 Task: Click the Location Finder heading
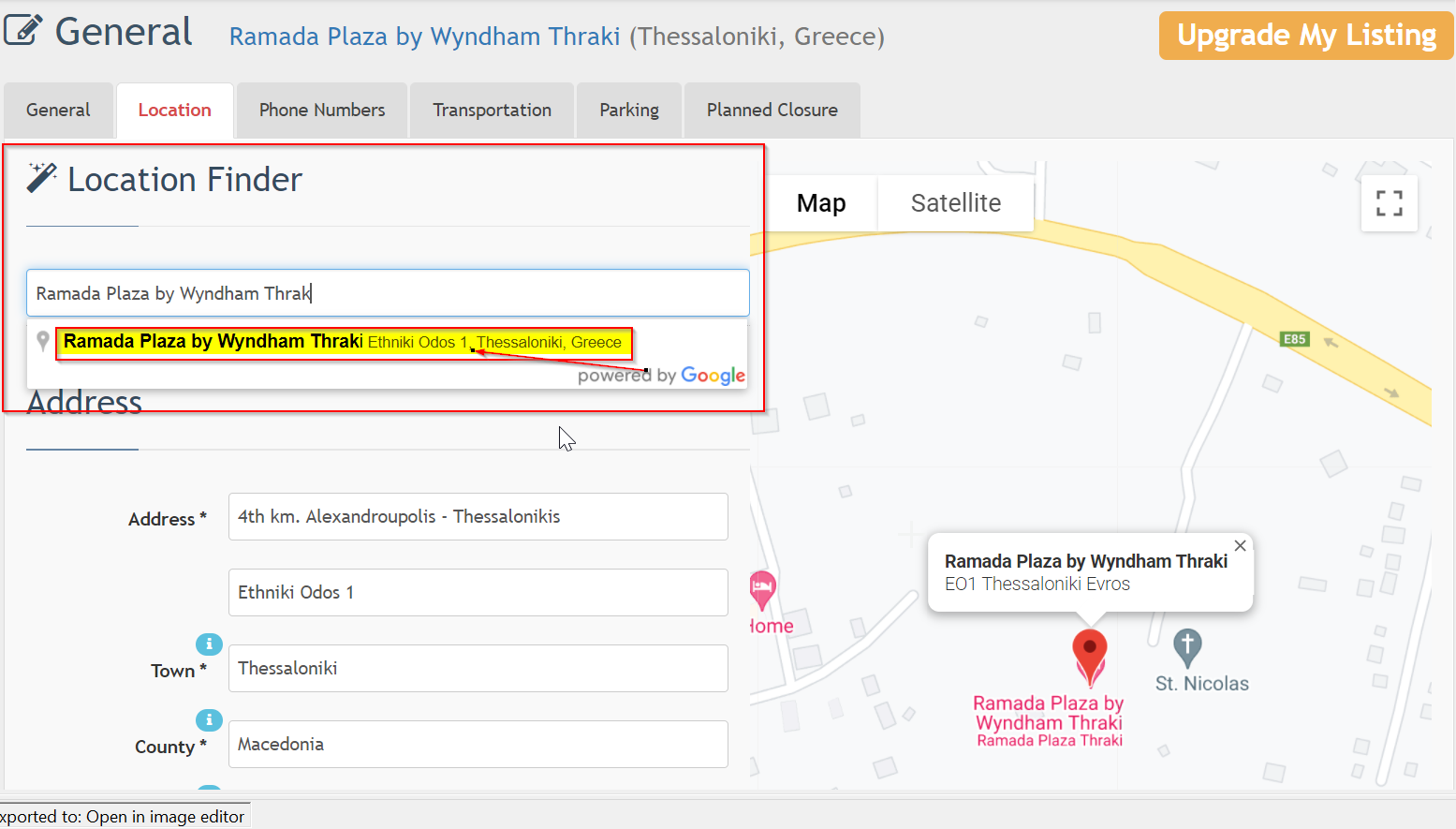[184, 179]
